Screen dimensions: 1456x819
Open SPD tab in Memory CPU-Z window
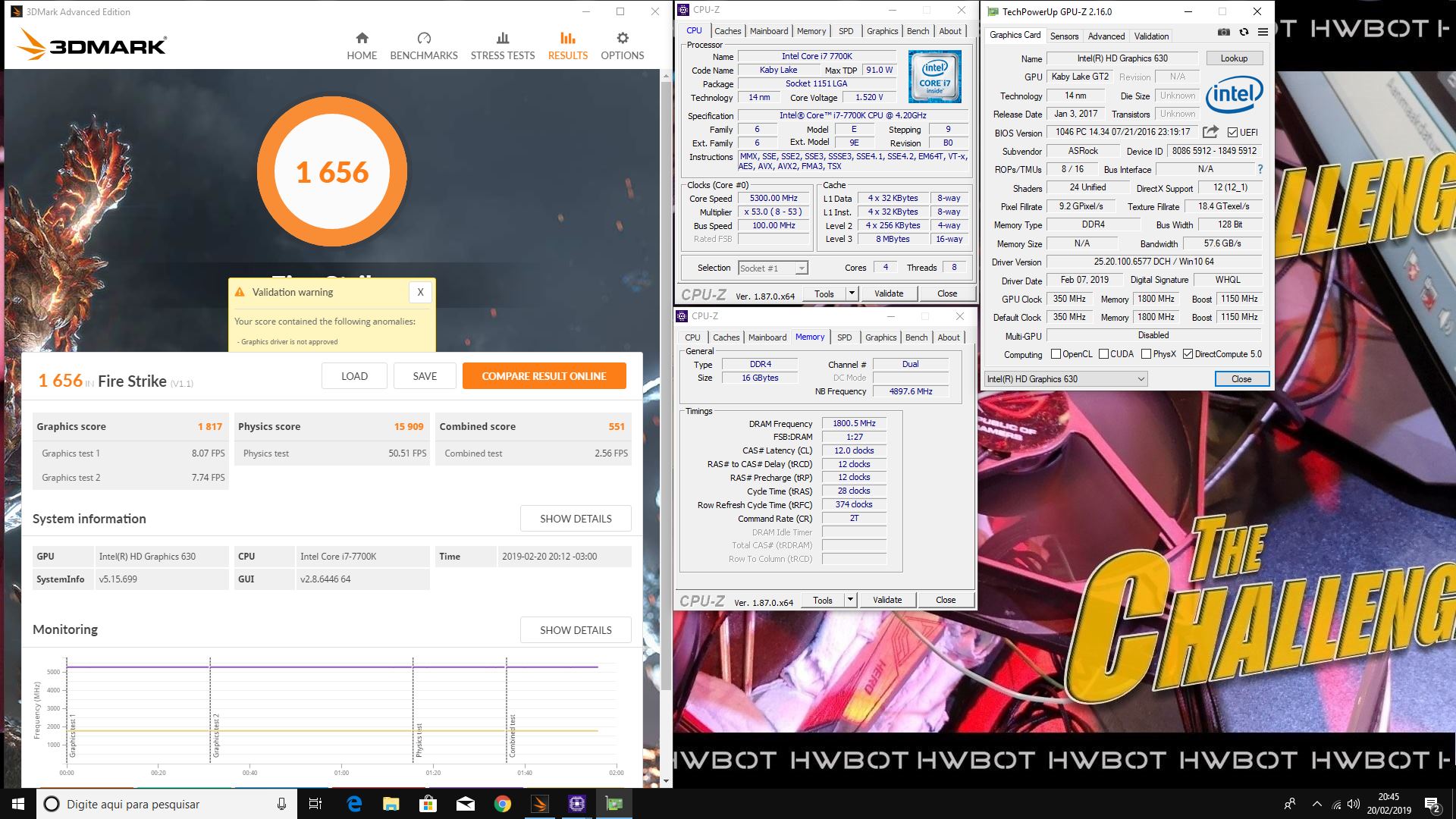[845, 337]
